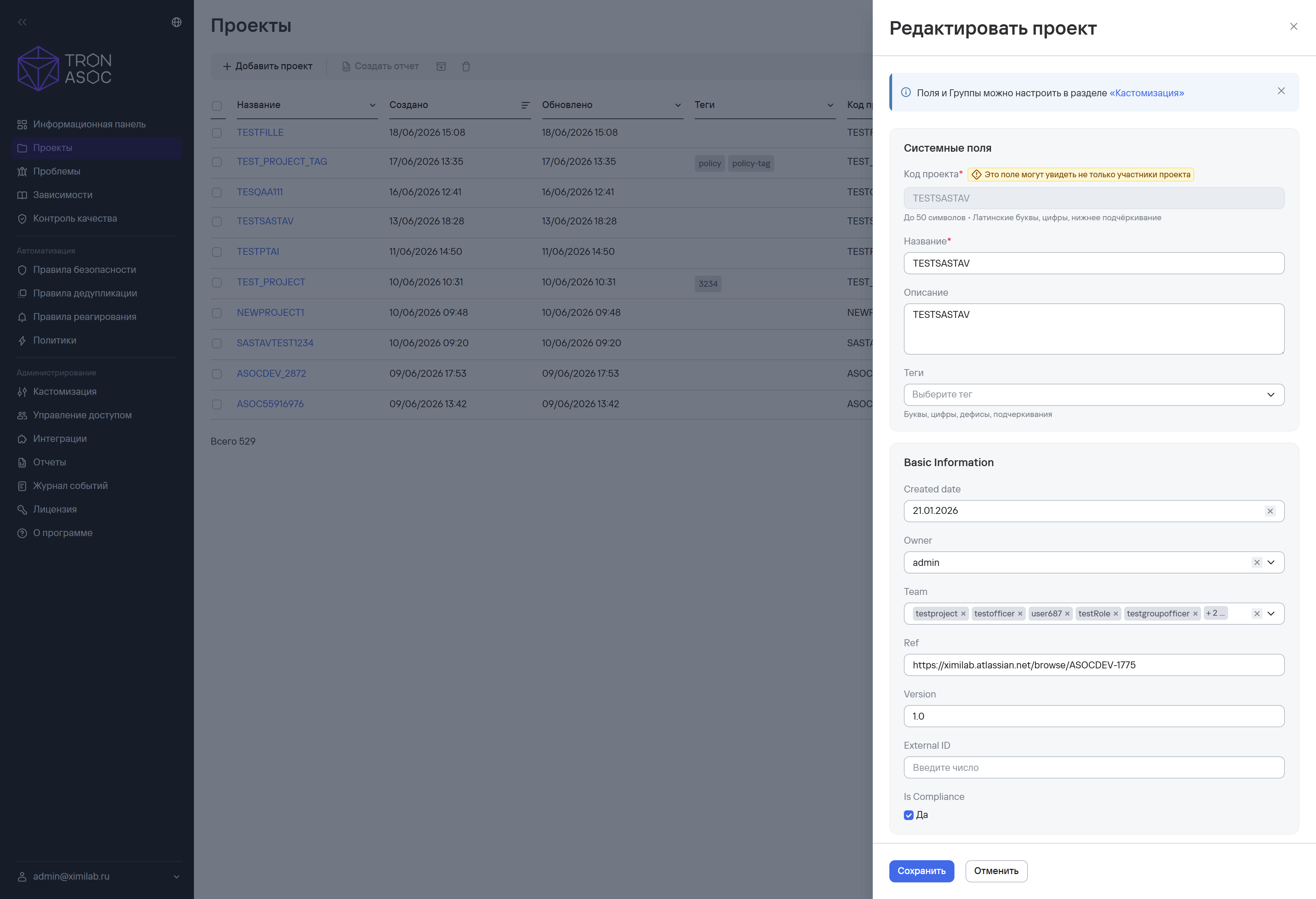The width and height of the screenshot is (1316, 899).
Task: Check the ASOC55916976 row checkbox
Action: click(x=217, y=404)
